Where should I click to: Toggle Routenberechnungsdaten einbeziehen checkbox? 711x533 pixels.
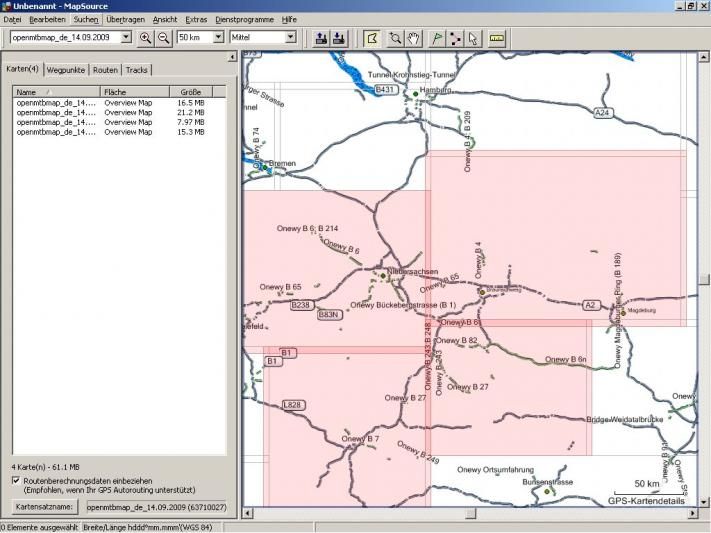[x=16, y=481]
